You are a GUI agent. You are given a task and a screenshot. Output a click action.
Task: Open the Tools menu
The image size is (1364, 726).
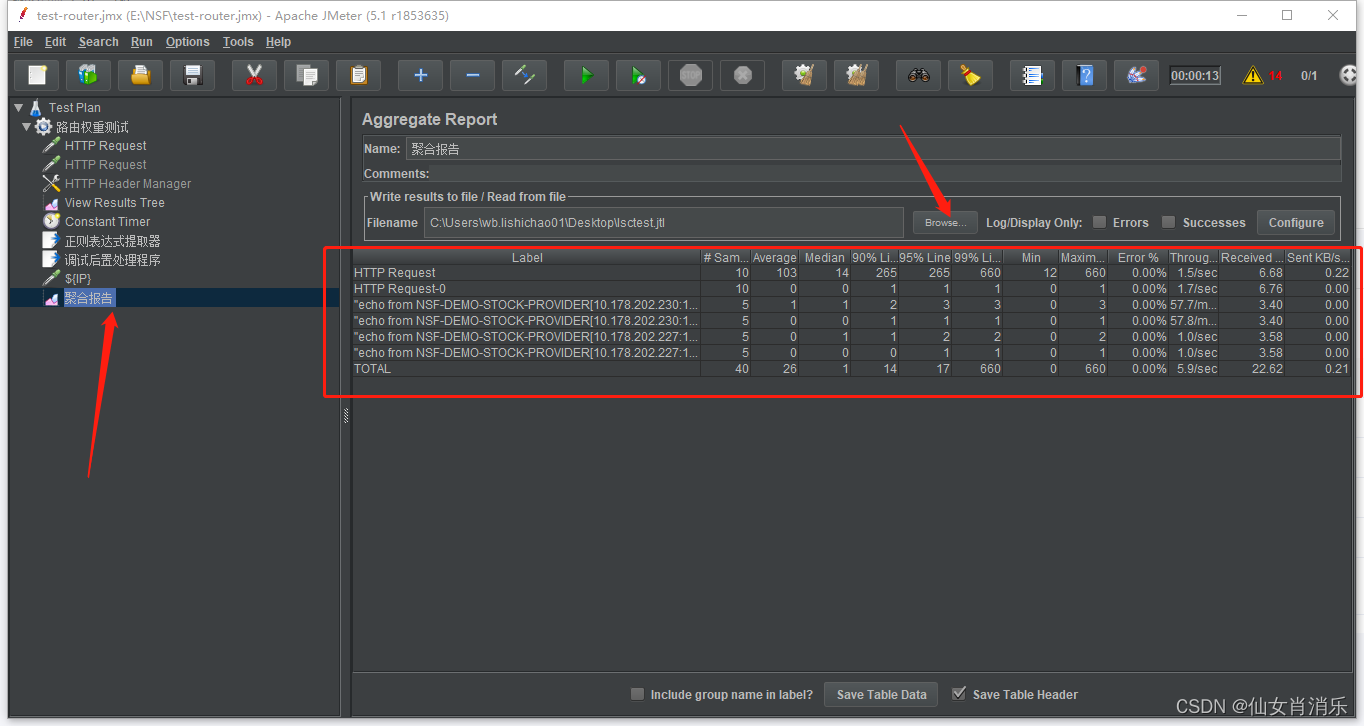pyautogui.click(x=238, y=42)
